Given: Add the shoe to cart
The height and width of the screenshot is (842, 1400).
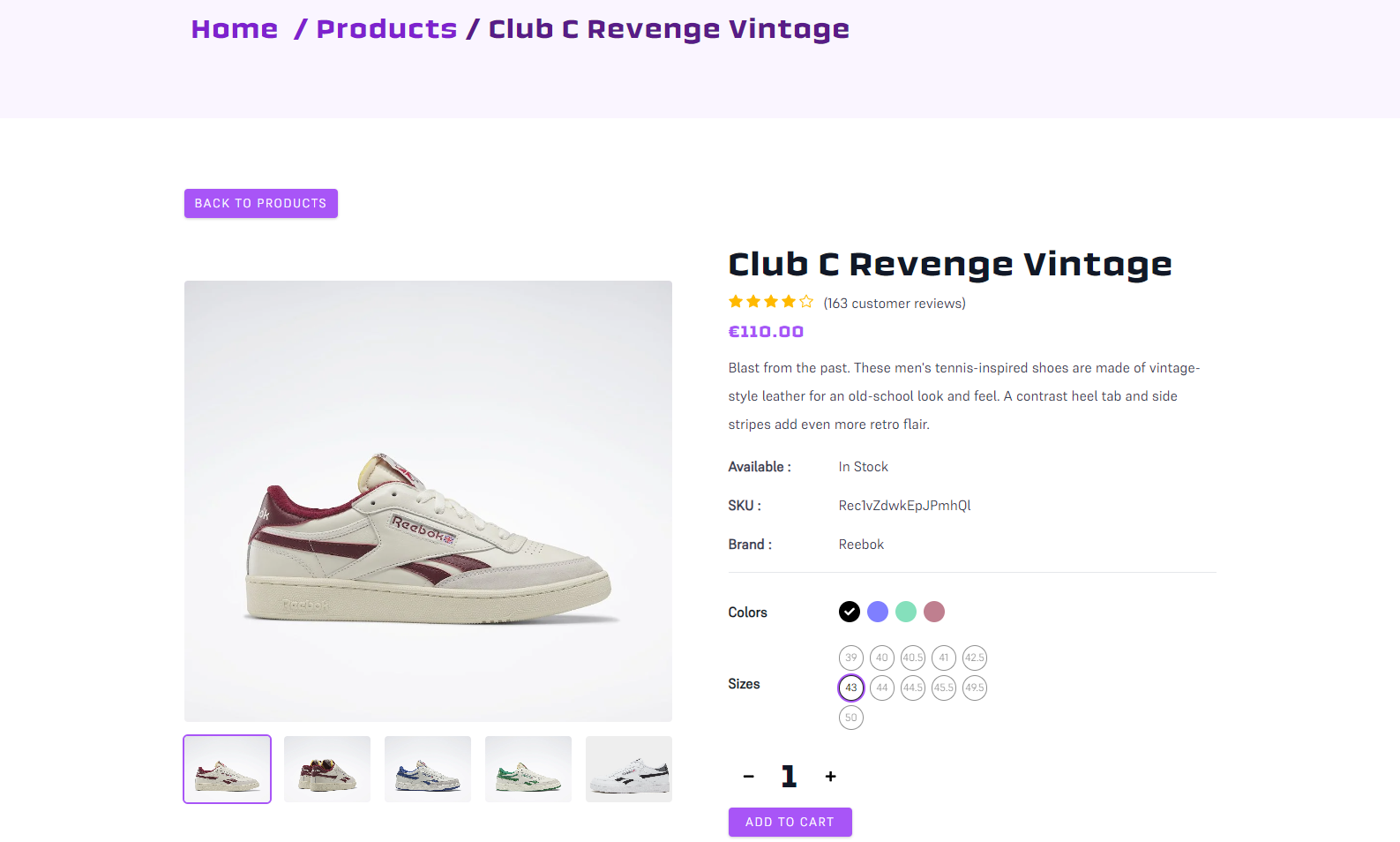Looking at the screenshot, I should coord(790,822).
